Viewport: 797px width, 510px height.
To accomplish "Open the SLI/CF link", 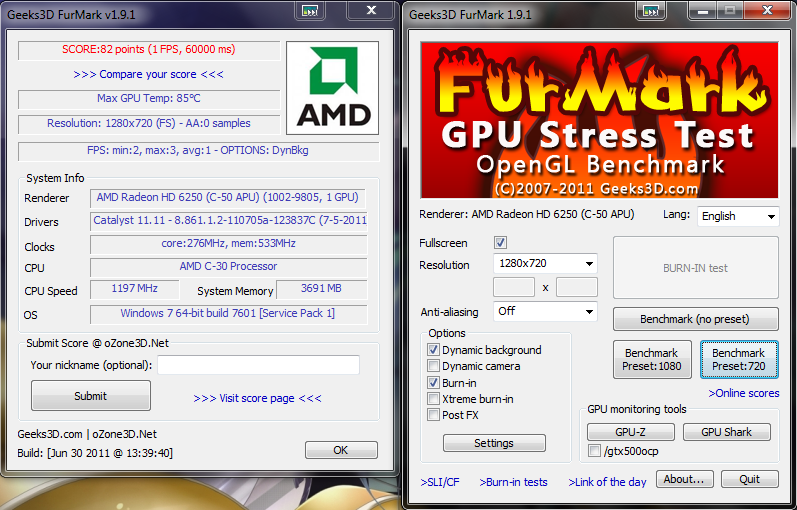I will [440, 482].
